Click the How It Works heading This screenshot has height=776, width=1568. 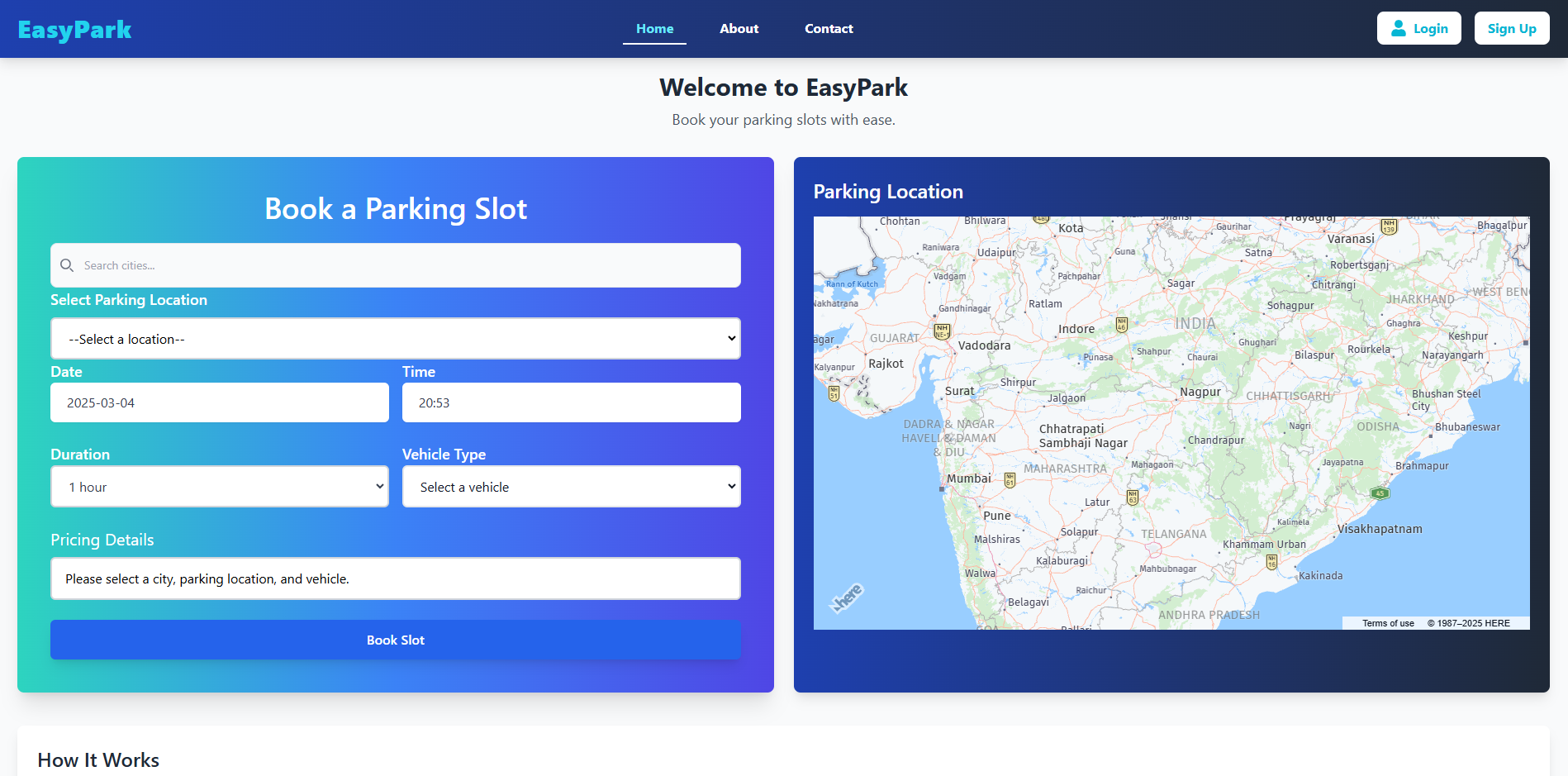coord(98,760)
